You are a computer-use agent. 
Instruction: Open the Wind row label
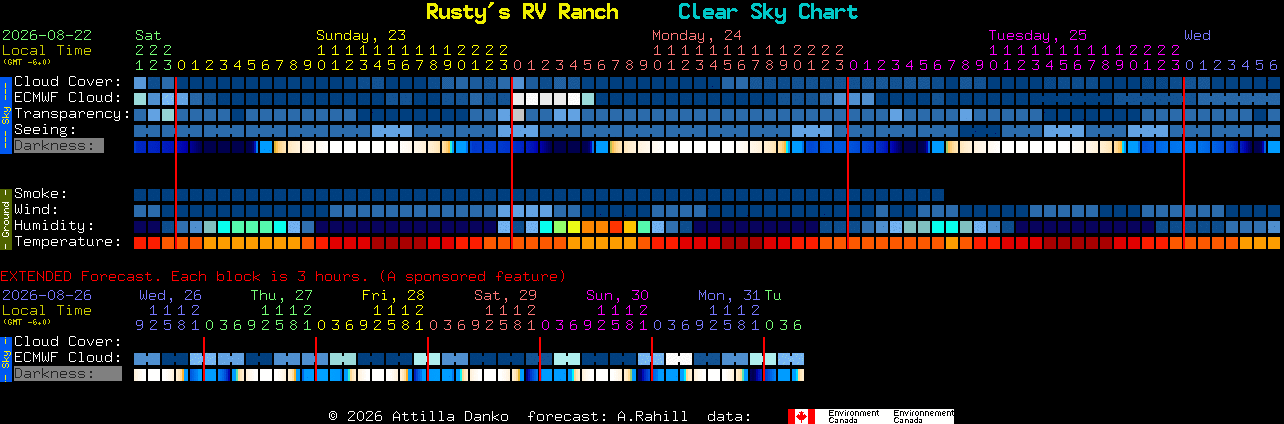36,210
